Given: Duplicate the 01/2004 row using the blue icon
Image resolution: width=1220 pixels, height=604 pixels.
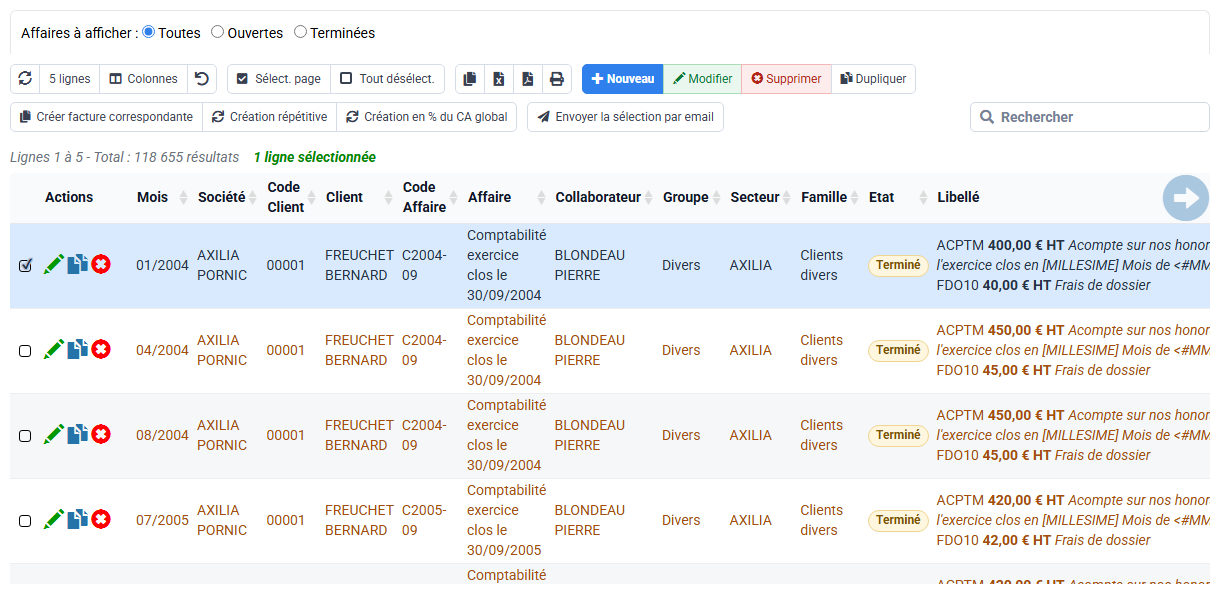Looking at the screenshot, I should tap(78, 265).
